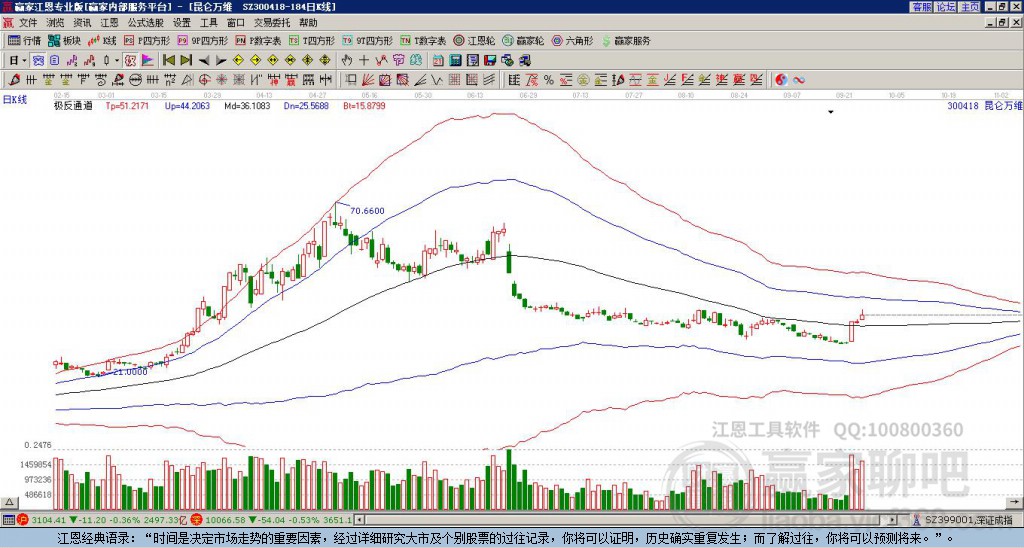Click the 权 price-adjustment toggle icon
Image resolution: width=1024 pixels, height=548 pixels.
pyautogui.click(x=130, y=61)
